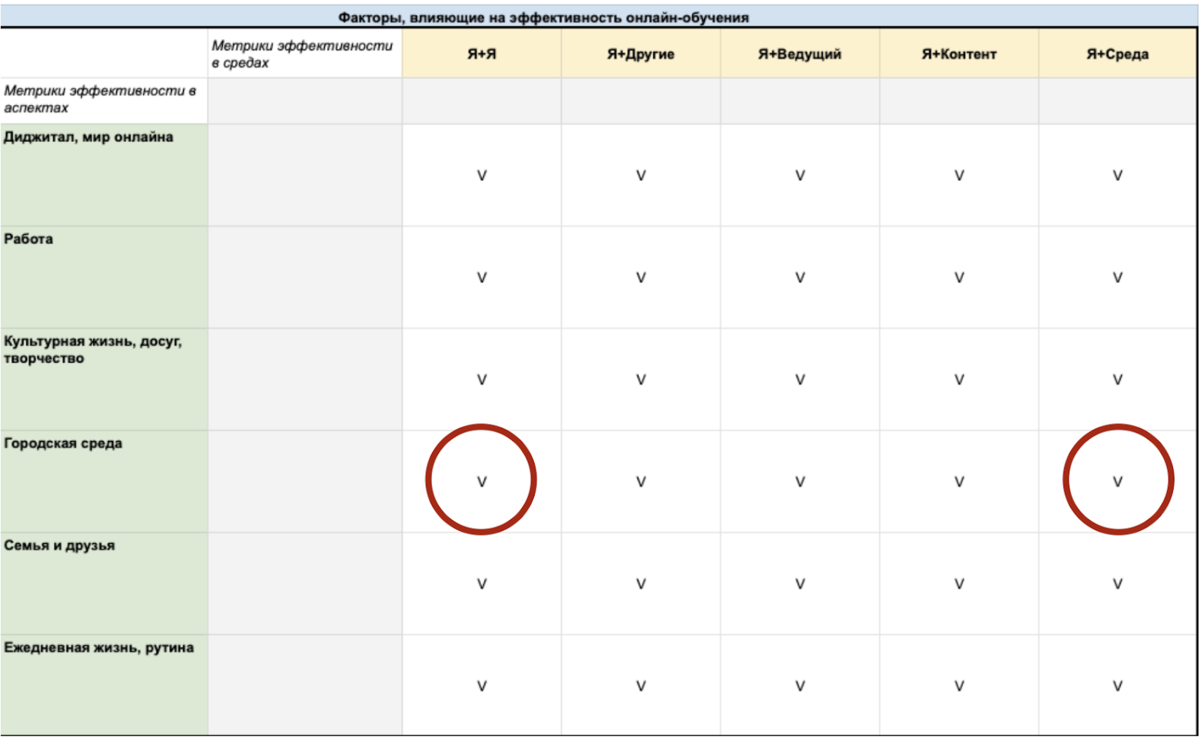Click the V in Ежедневная жизнь row, Я+Другие column
The width and height of the screenshot is (1200, 739).
tap(641, 686)
